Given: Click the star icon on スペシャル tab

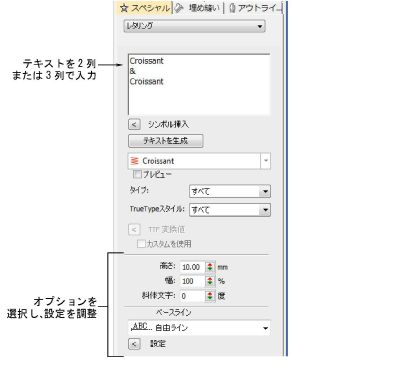Looking at the screenshot, I should point(124,8).
